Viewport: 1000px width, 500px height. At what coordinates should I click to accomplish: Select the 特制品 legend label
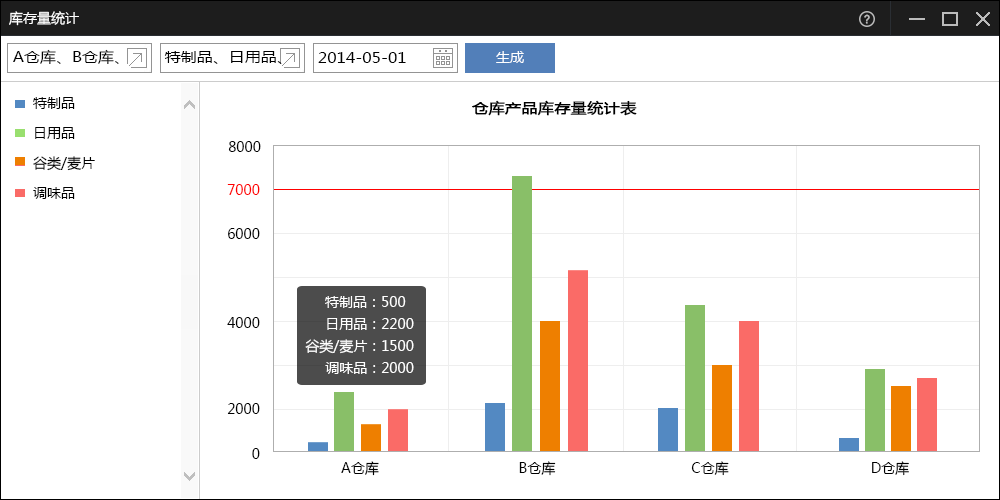[x=54, y=103]
